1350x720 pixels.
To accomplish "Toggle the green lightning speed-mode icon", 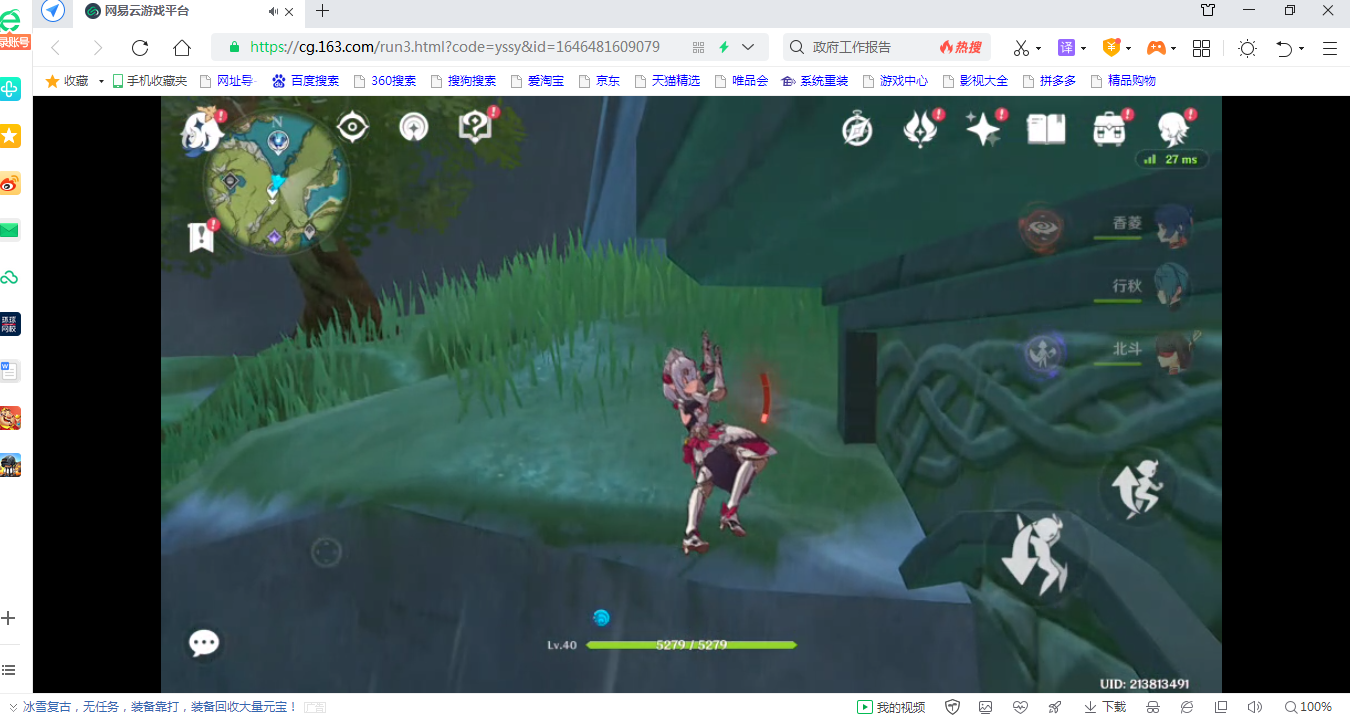I will [723, 47].
